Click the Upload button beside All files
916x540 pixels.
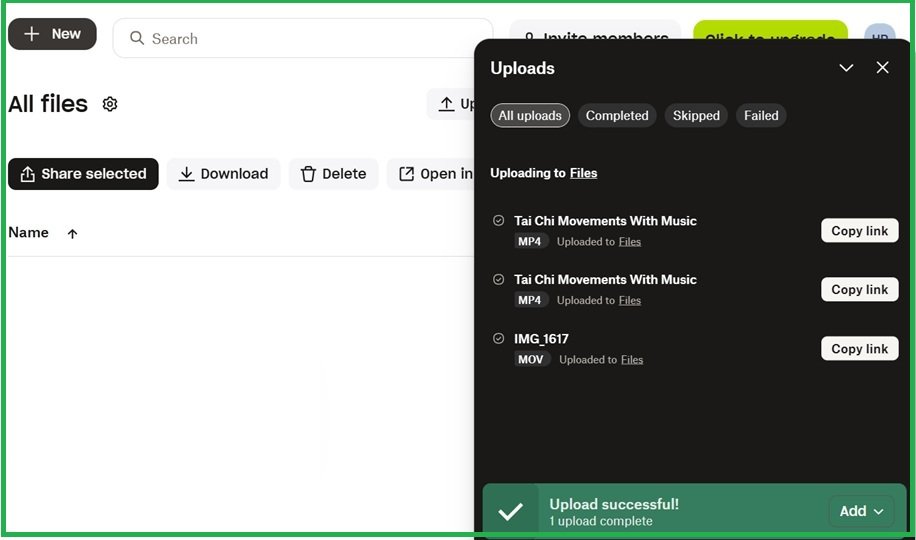tap(450, 104)
